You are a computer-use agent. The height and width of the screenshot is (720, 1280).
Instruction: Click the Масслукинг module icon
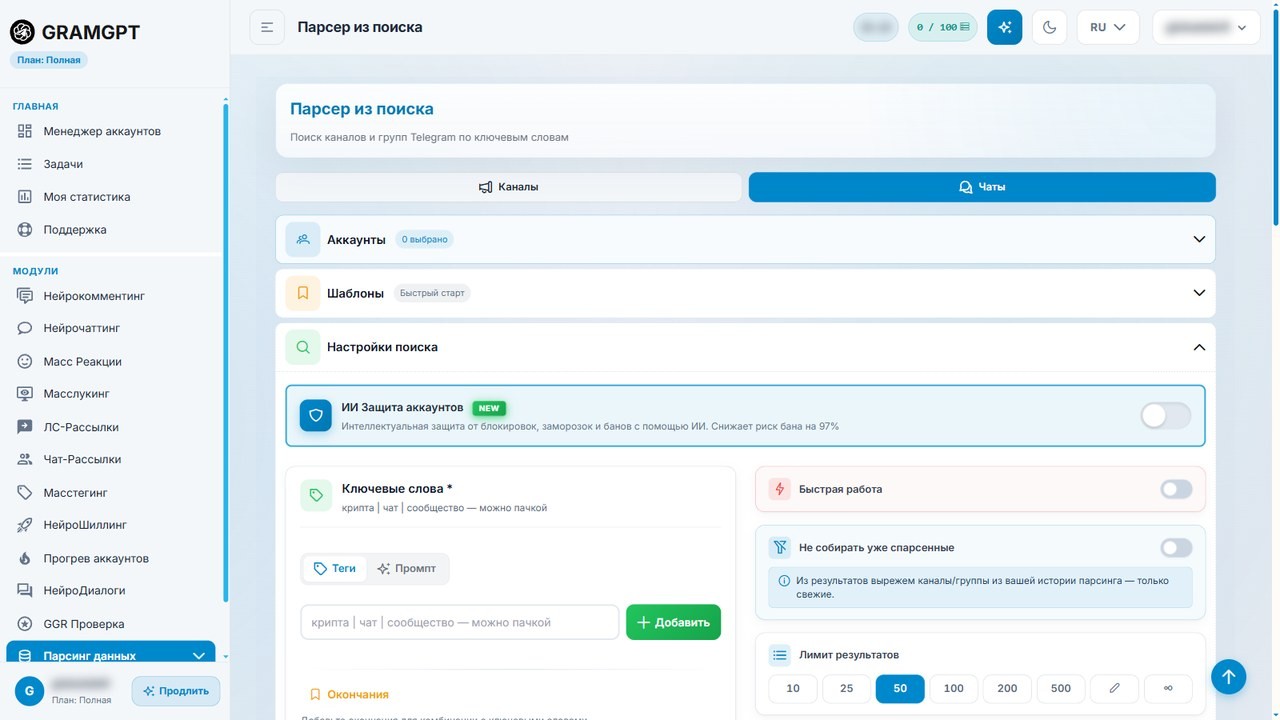point(25,394)
